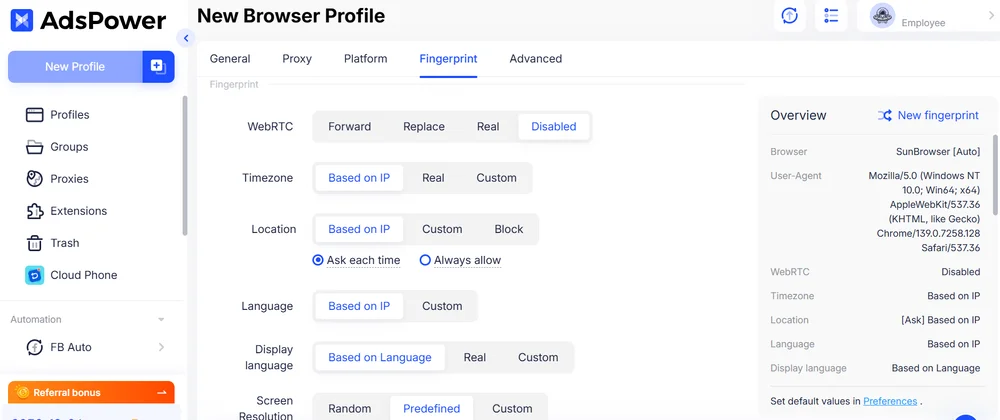Set WebRTC to Forward
Viewport: 1000px width, 420px height.
(349, 127)
